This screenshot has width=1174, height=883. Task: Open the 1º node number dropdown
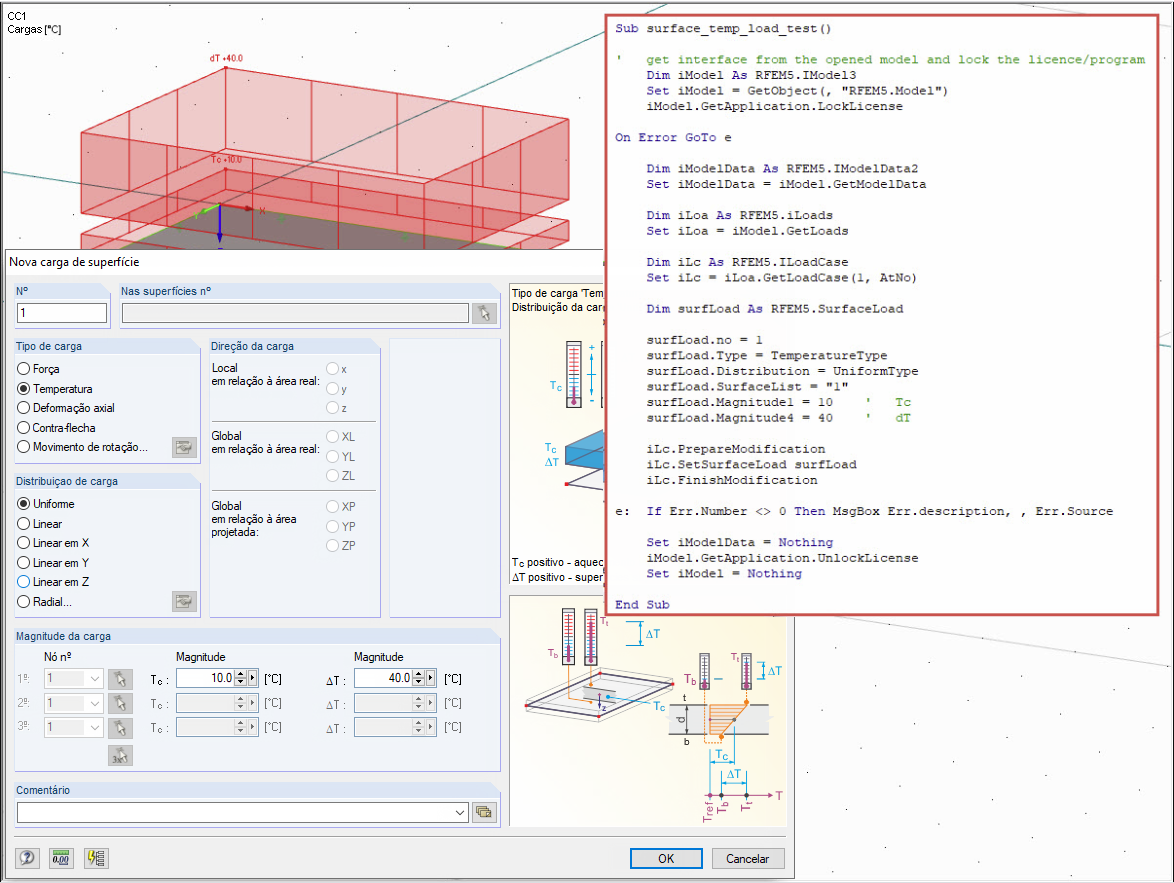pos(94,679)
